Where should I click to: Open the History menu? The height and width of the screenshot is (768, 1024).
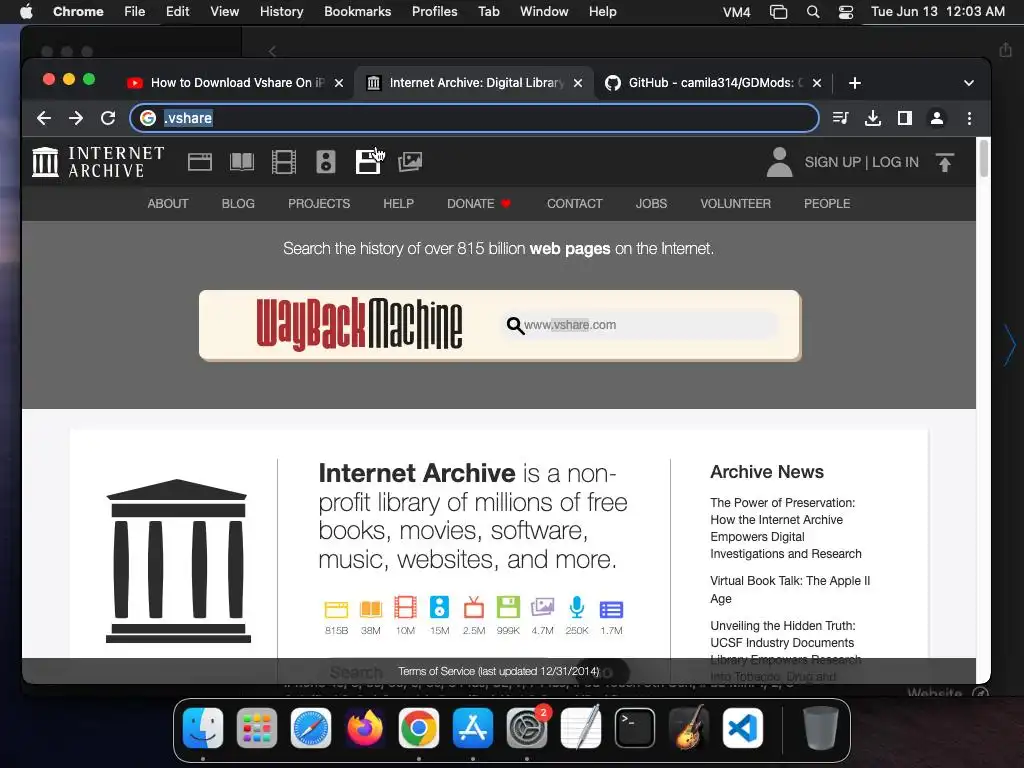(x=281, y=12)
